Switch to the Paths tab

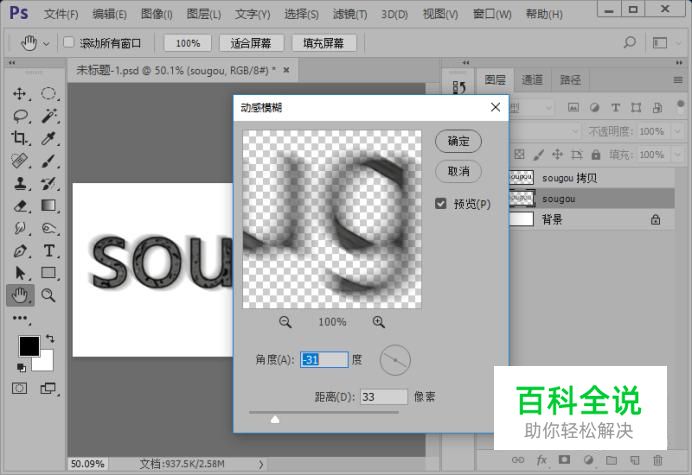(x=570, y=80)
